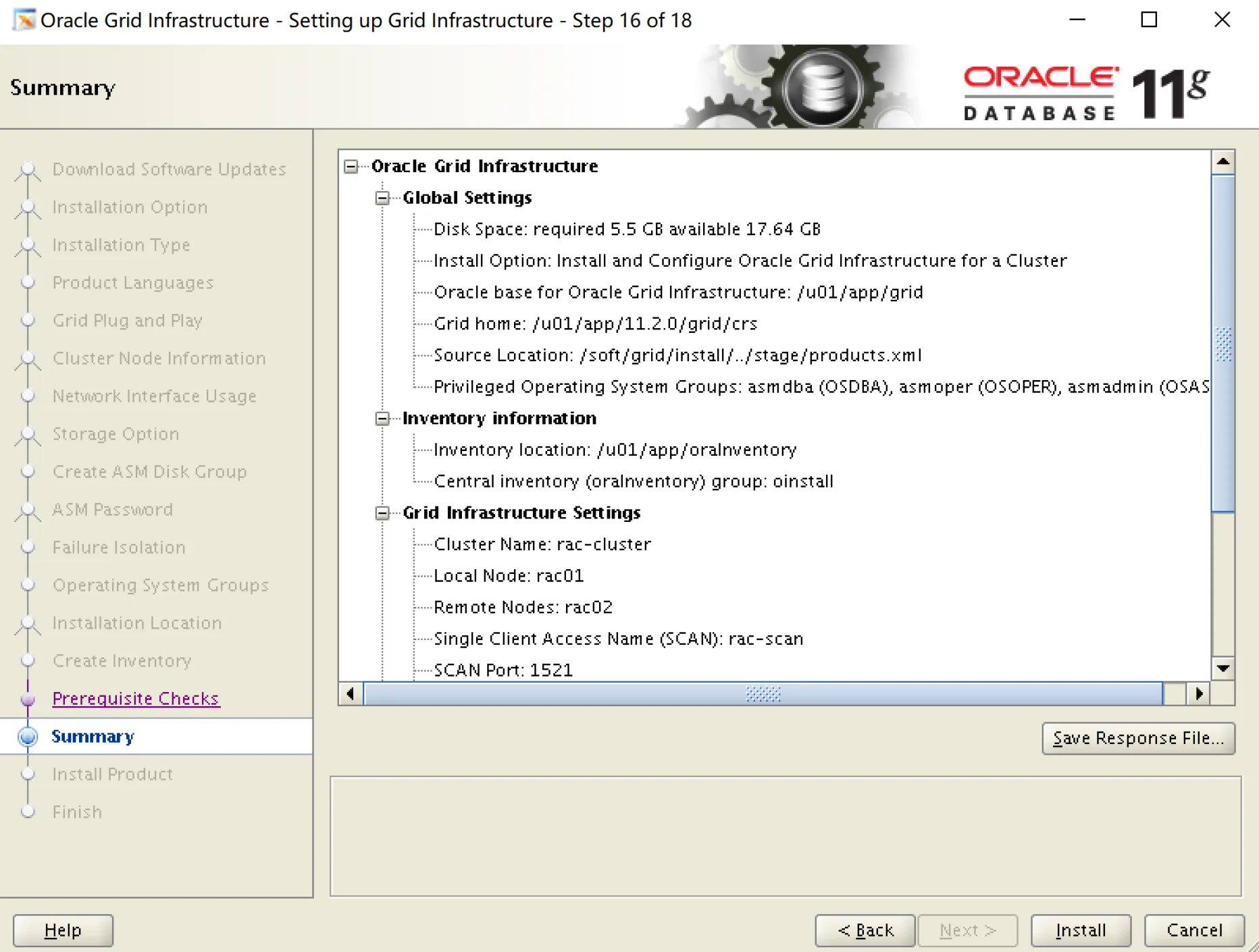Screen dimensions: 1259x952
Task: Collapse the Oracle Grid Infrastructure tree node
Action: pos(351,166)
